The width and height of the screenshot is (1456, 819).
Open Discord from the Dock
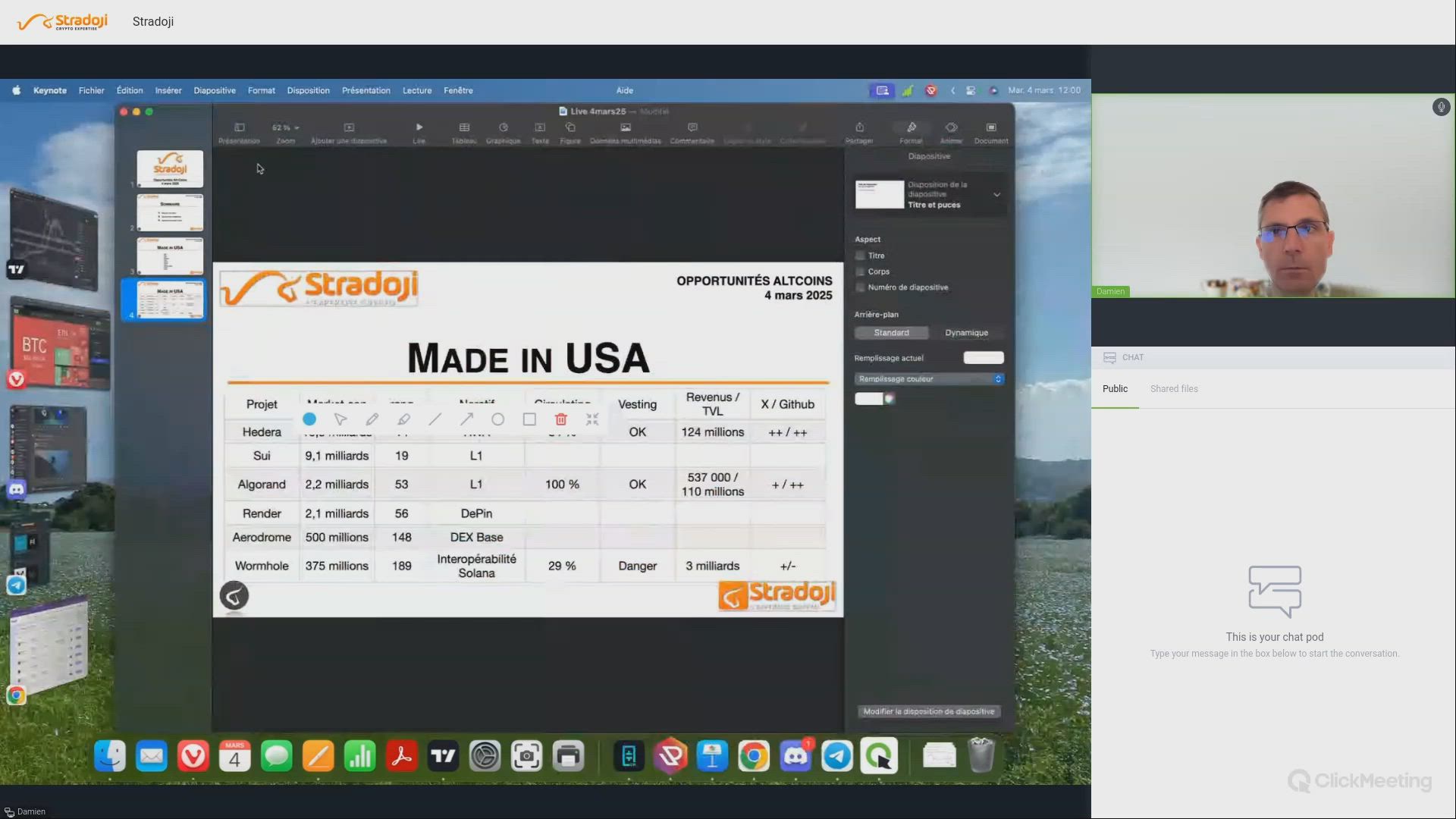click(795, 756)
